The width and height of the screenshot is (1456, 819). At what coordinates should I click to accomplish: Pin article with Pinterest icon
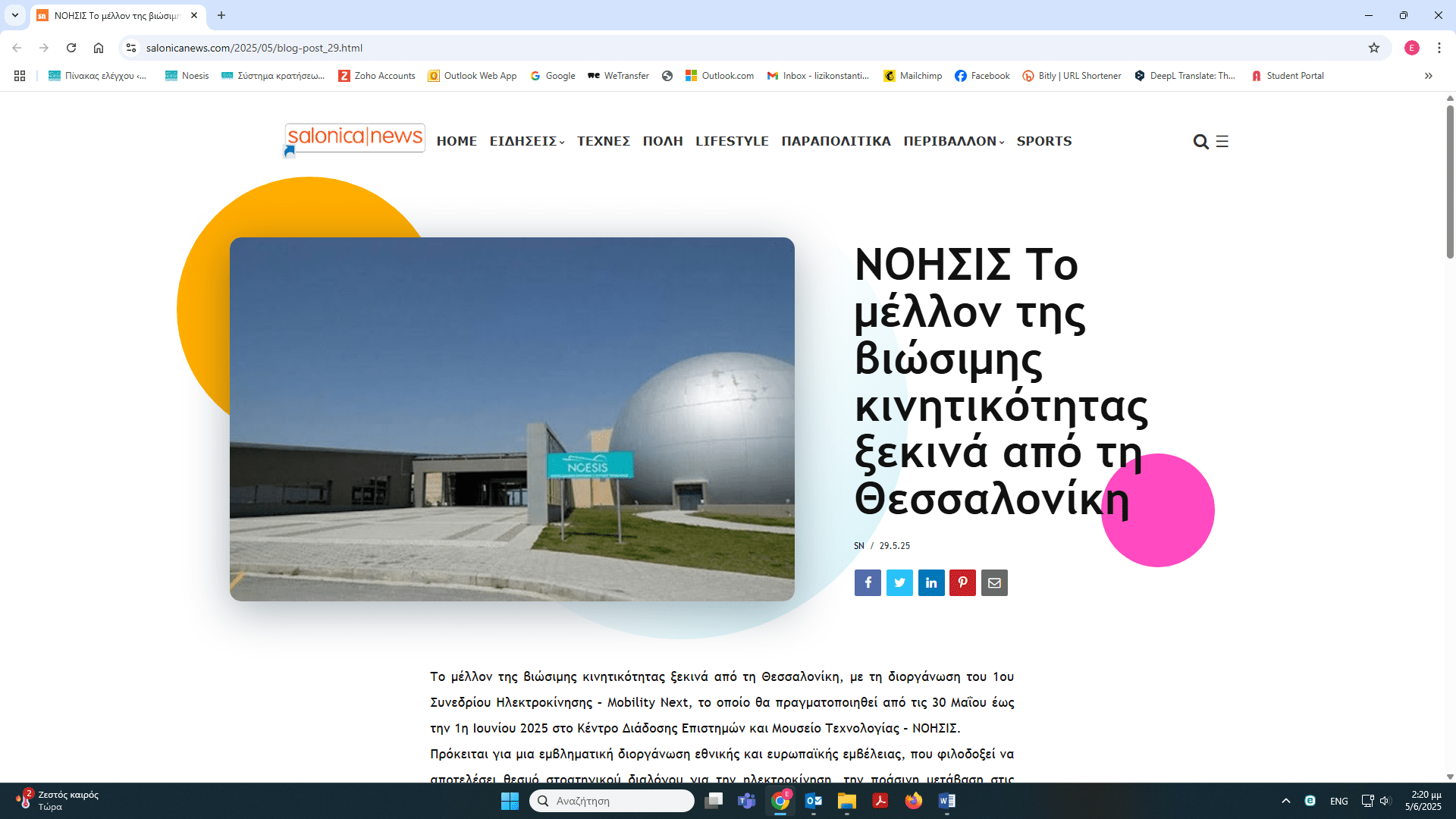point(962,582)
